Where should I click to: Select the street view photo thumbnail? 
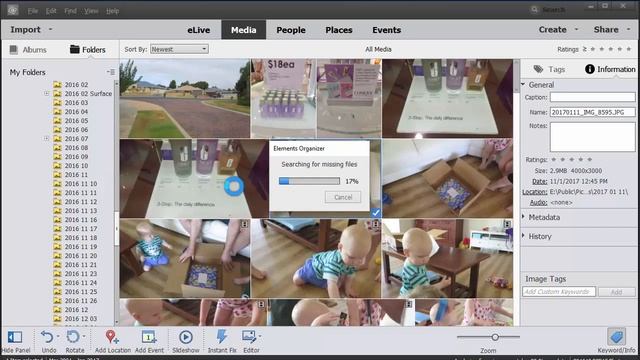(x=185, y=98)
